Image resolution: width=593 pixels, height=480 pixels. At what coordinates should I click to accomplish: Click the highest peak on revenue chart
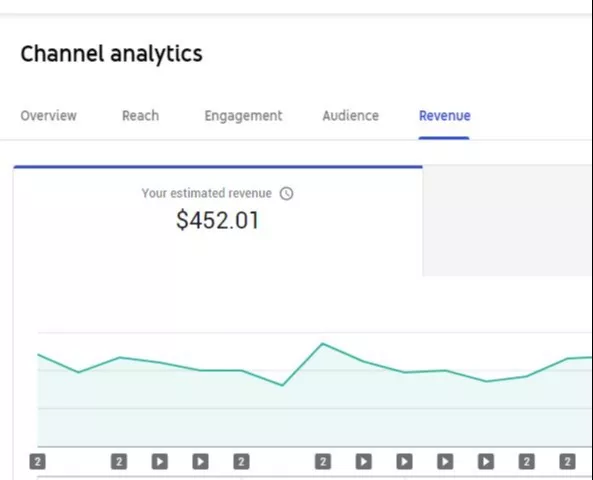(323, 343)
